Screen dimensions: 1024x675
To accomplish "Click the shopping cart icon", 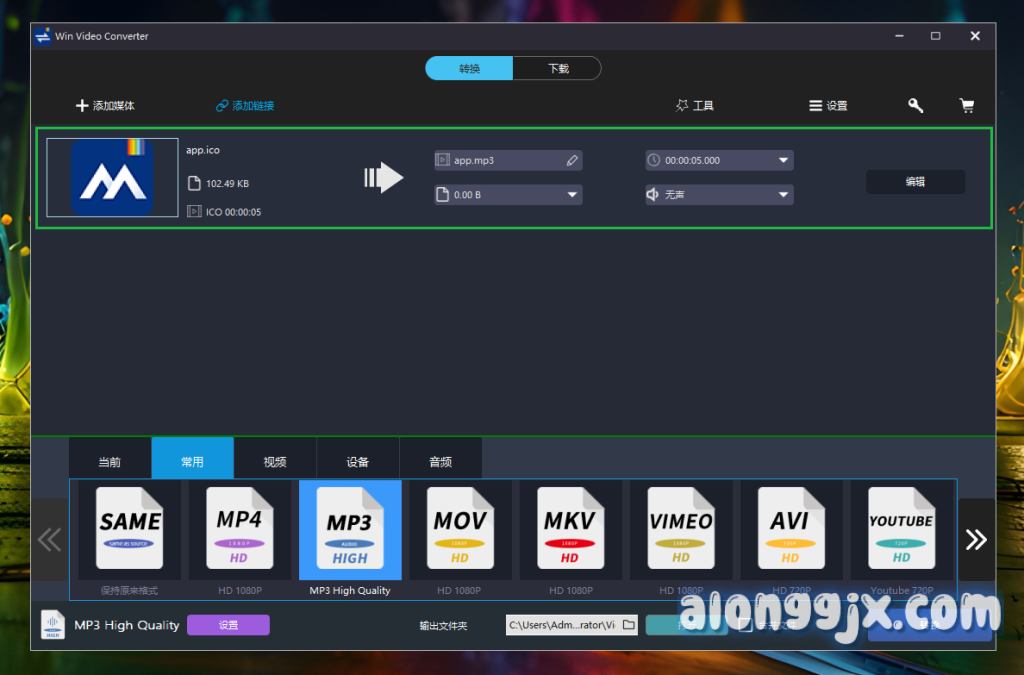I will 966,105.
